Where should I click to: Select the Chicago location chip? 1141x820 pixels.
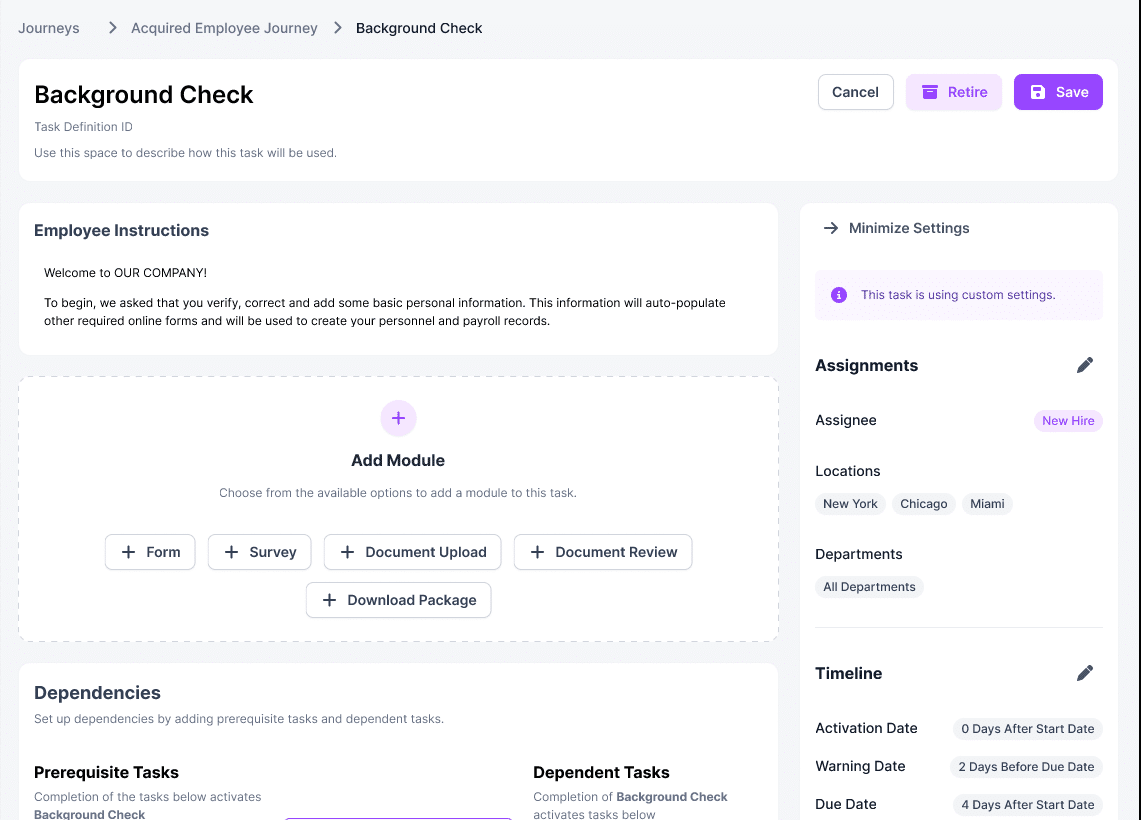click(923, 504)
